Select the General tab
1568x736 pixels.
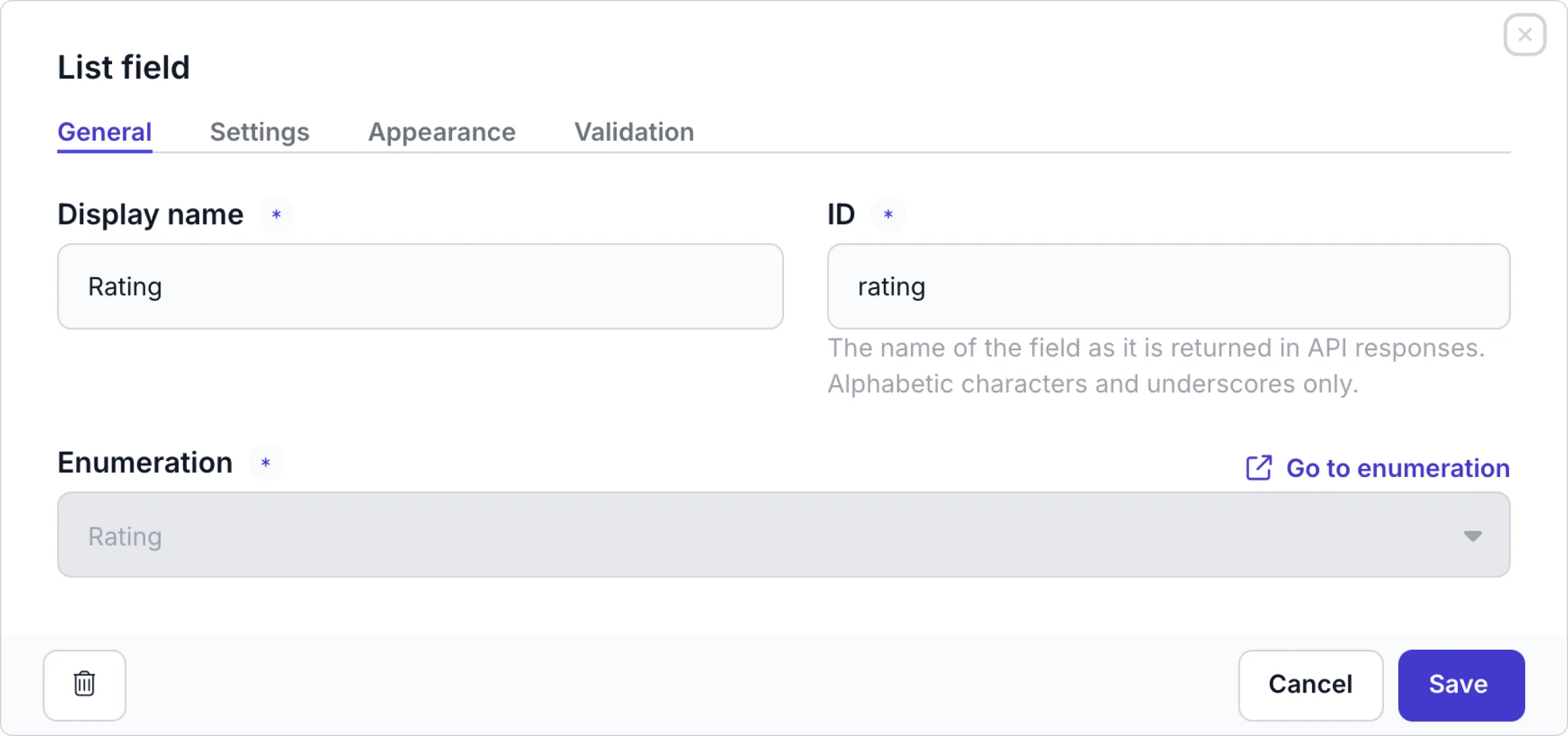104,132
